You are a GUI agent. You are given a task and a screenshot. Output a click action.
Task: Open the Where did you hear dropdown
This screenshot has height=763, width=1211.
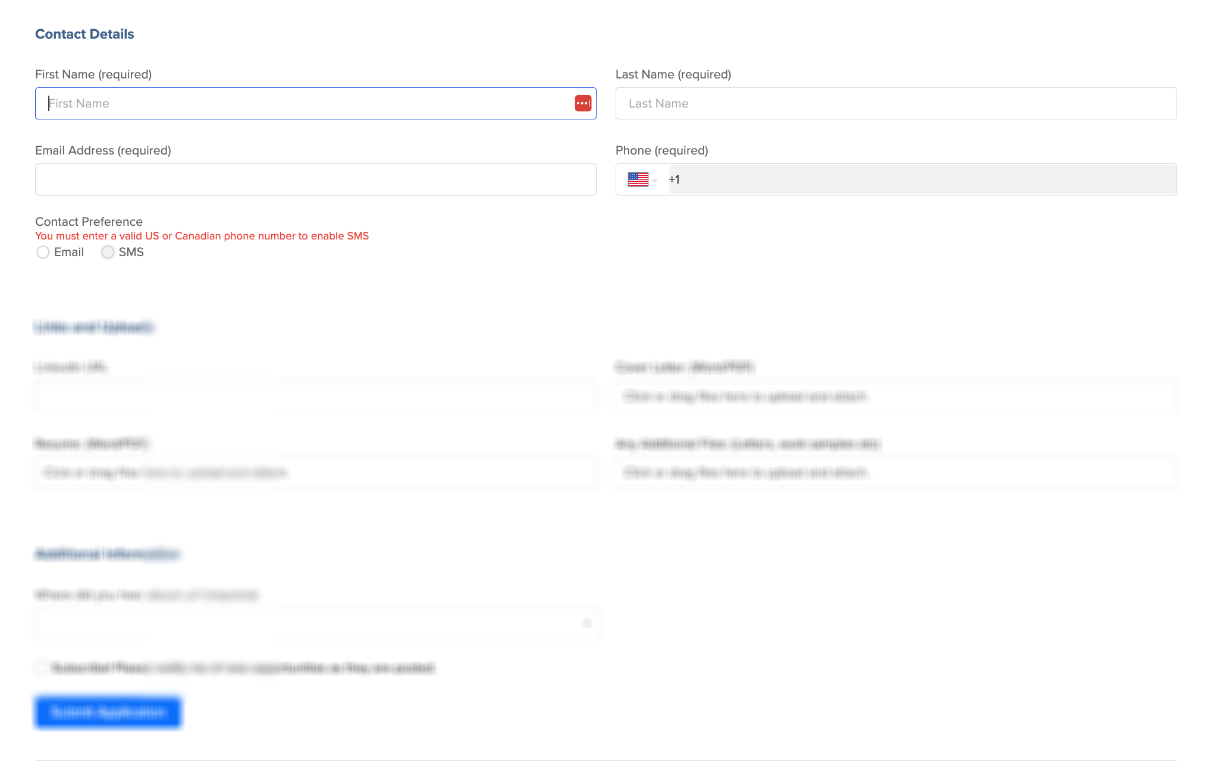[317, 624]
